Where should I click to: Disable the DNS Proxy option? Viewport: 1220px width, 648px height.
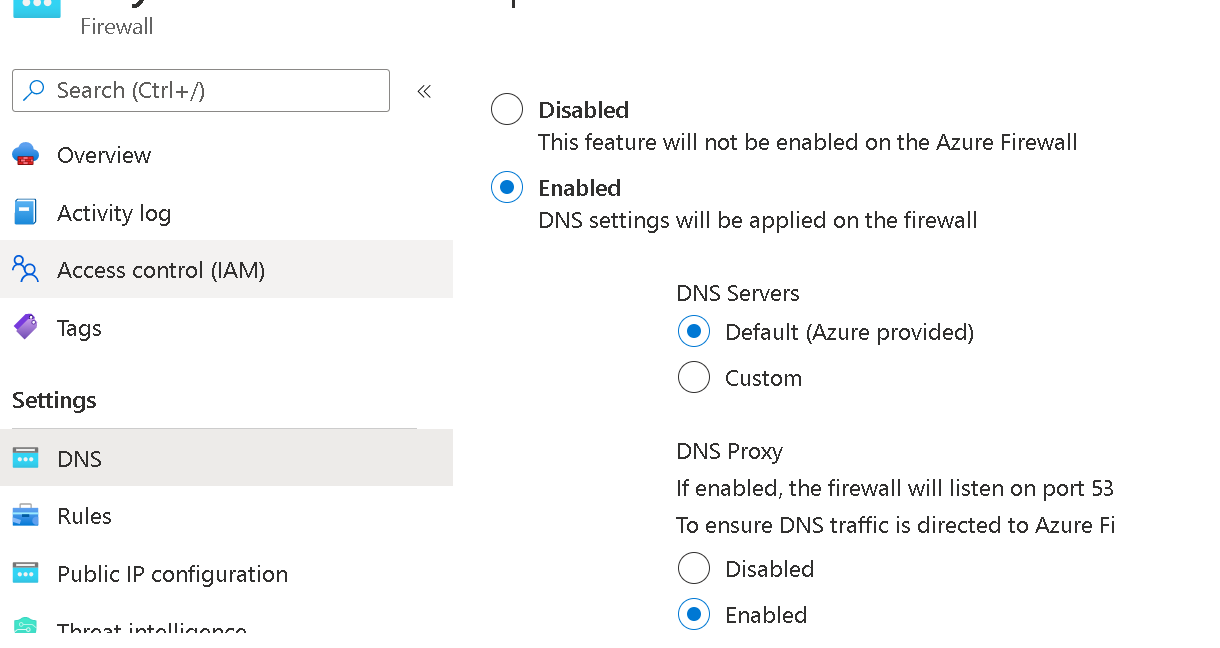tap(694, 568)
